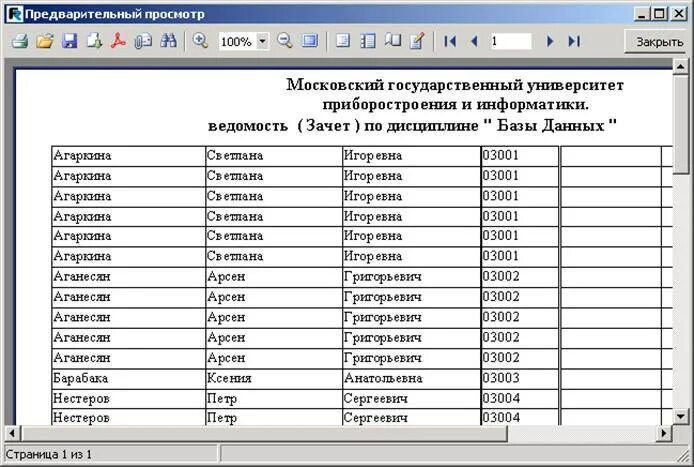
Task: Click the status bar text Страница 1 из 1
Action: click(48, 455)
